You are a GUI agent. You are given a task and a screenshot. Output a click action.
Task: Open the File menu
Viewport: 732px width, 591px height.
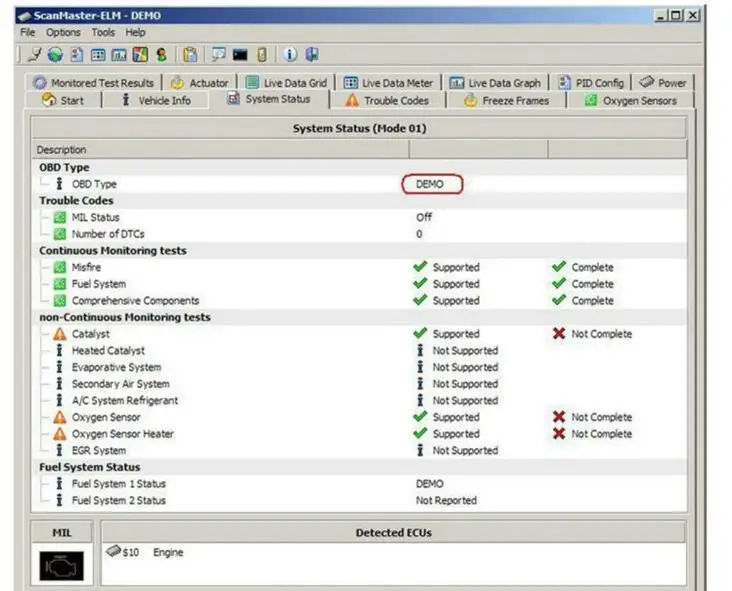28,32
